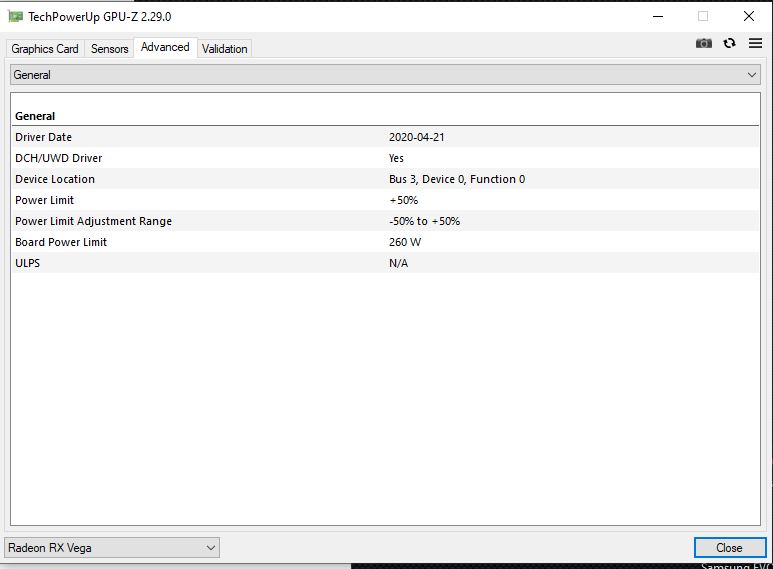This screenshot has width=773, height=569.
Task: Click the Close button
Action: (x=730, y=548)
